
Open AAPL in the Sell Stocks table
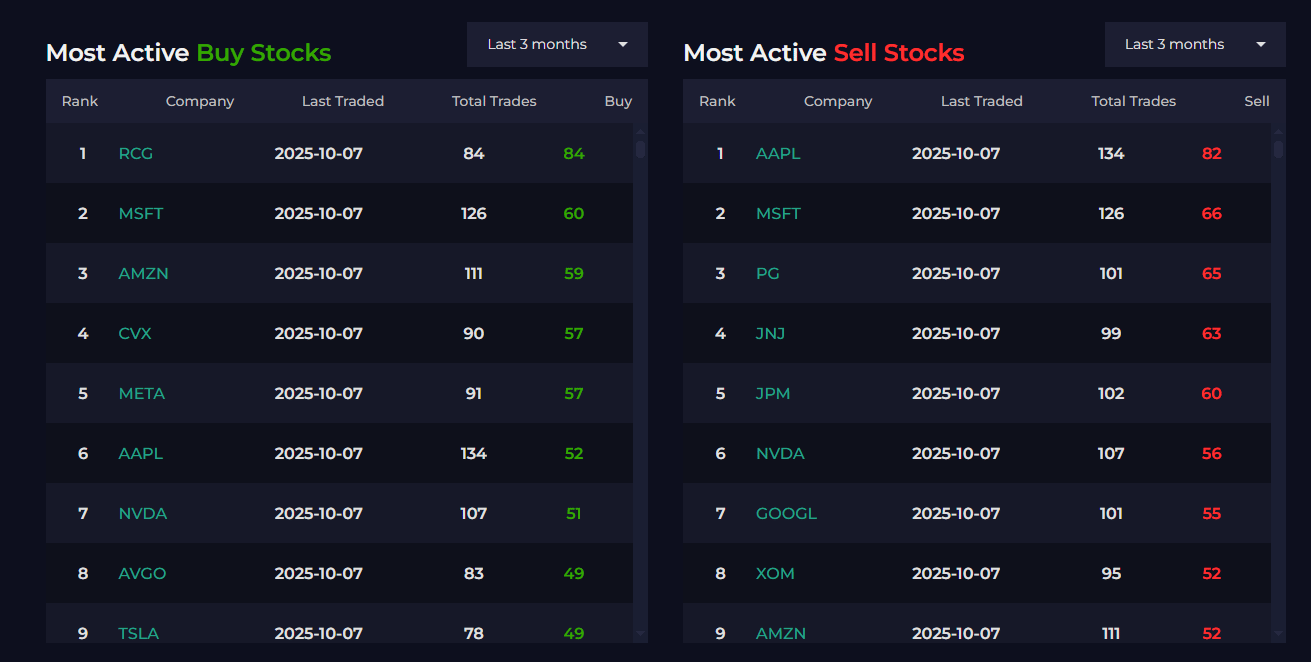(x=778, y=154)
